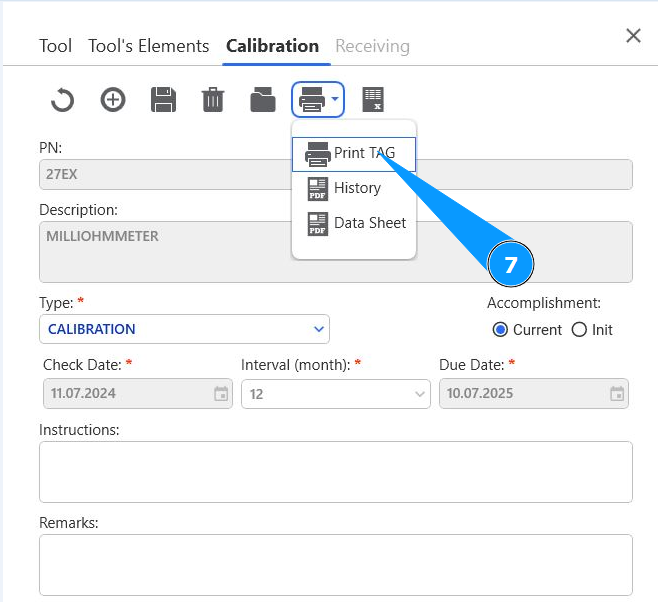The height and width of the screenshot is (602, 658).
Task: Select the Init accomplishment radio button
Action: coord(579,330)
